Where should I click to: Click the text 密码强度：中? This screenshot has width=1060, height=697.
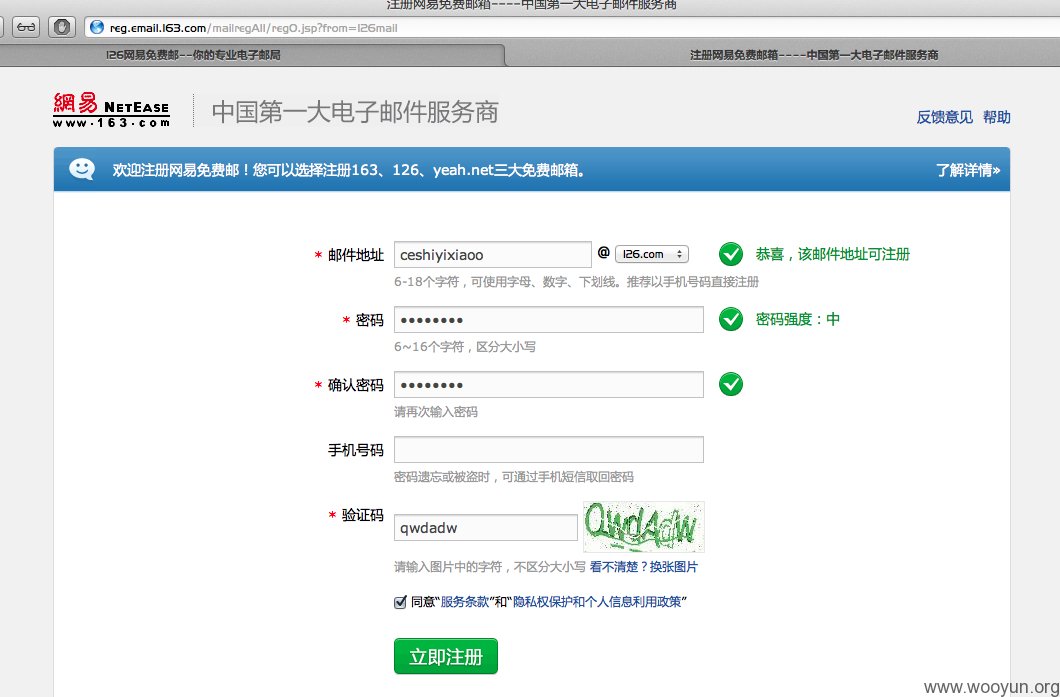click(798, 319)
